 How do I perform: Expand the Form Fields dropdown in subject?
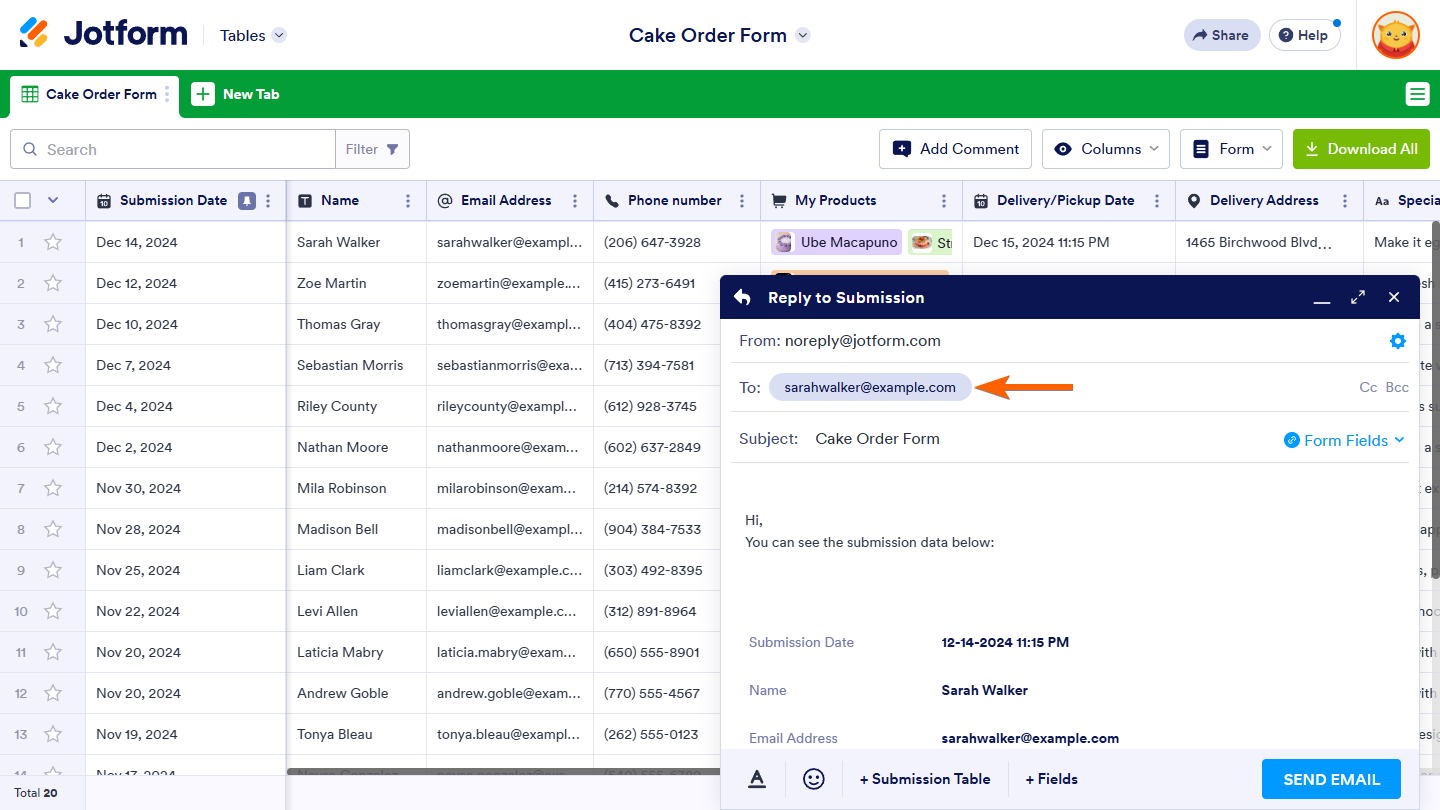pyautogui.click(x=1345, y=440)
